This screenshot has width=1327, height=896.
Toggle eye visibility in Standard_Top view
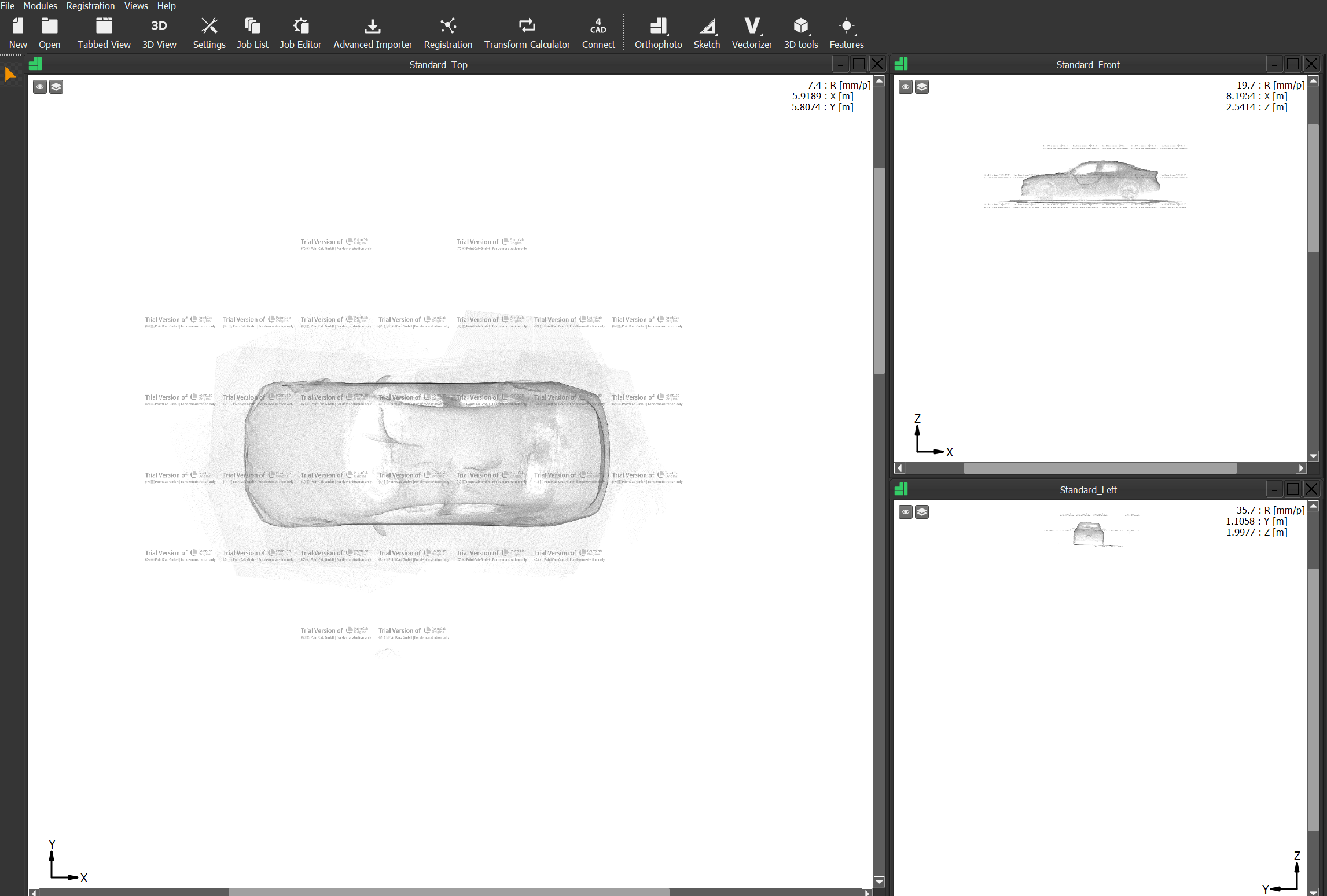40,87
